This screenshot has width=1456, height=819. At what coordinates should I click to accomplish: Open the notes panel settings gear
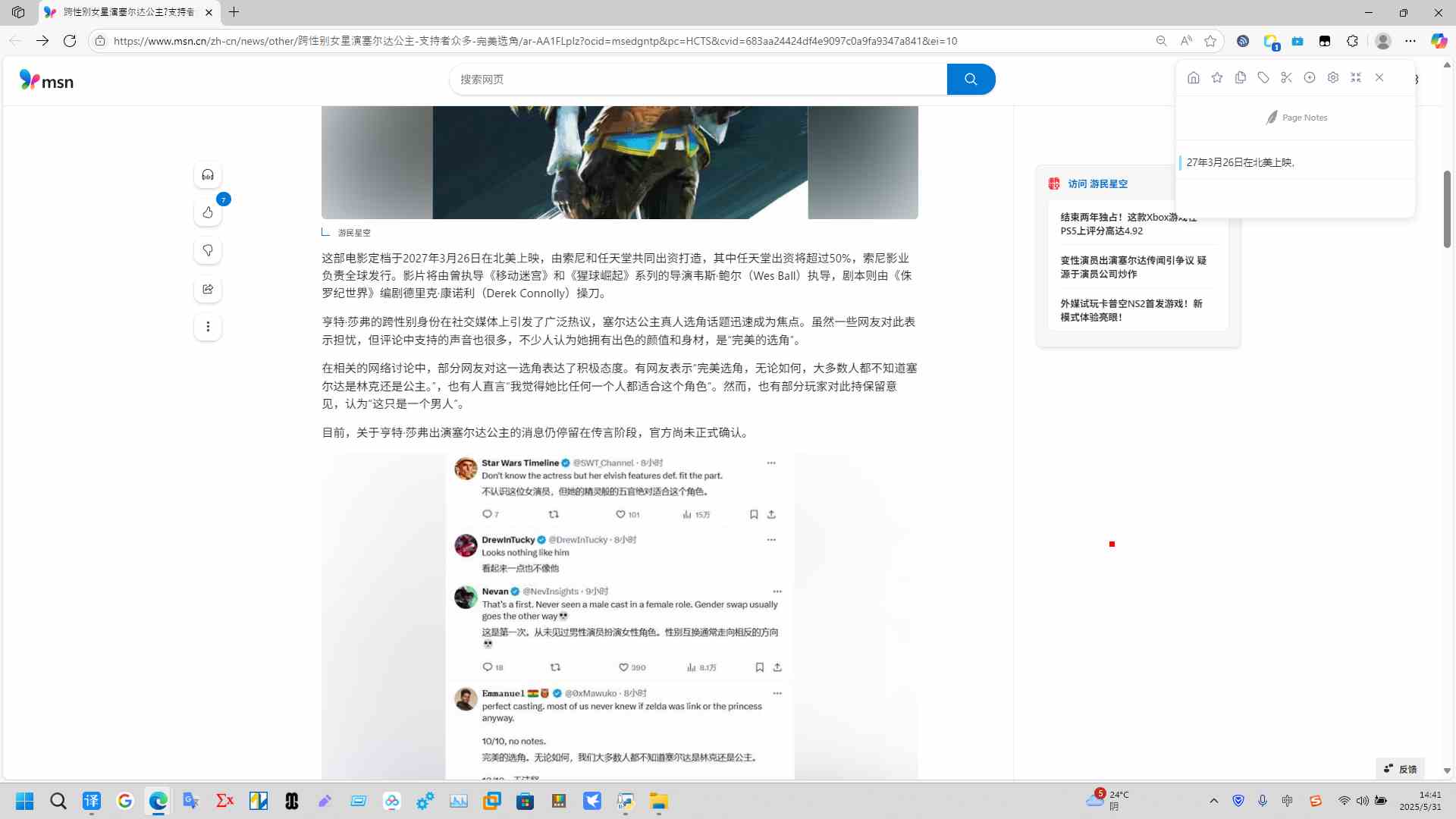click(1333, 77)
